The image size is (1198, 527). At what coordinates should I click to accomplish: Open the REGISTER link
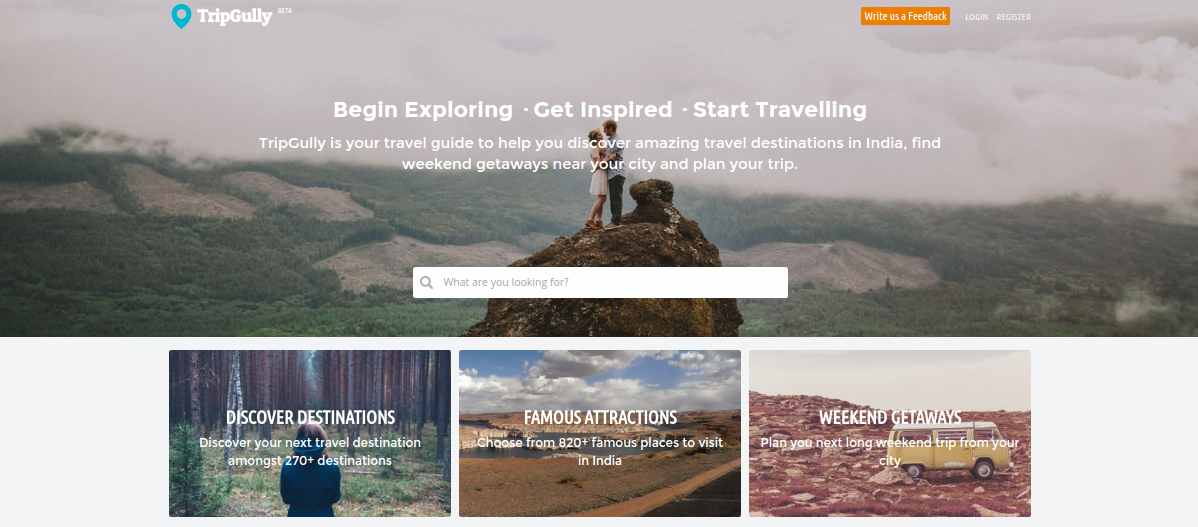click(1014, 17)
